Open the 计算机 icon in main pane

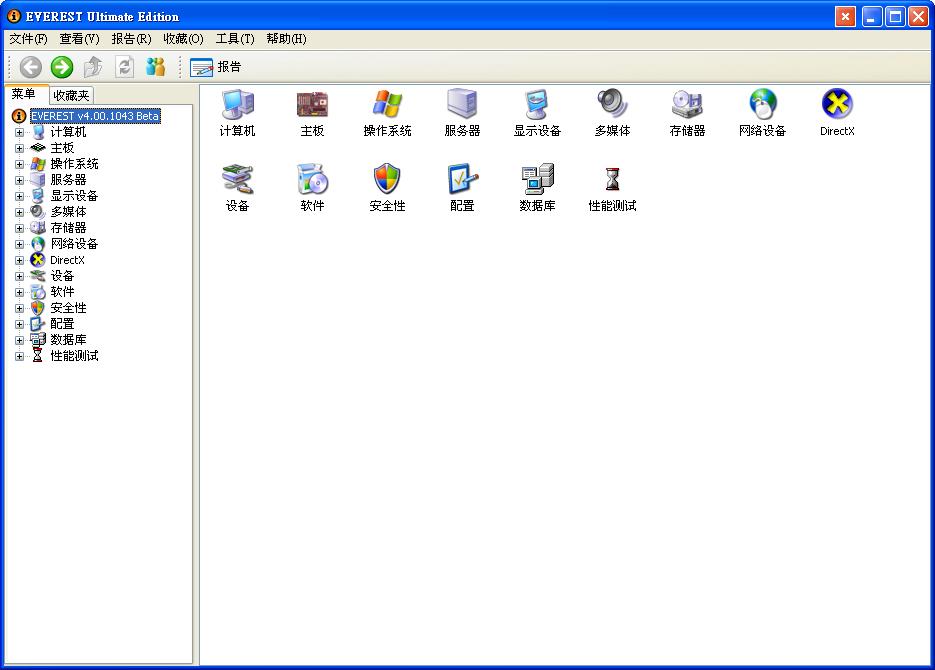point(237,105)
